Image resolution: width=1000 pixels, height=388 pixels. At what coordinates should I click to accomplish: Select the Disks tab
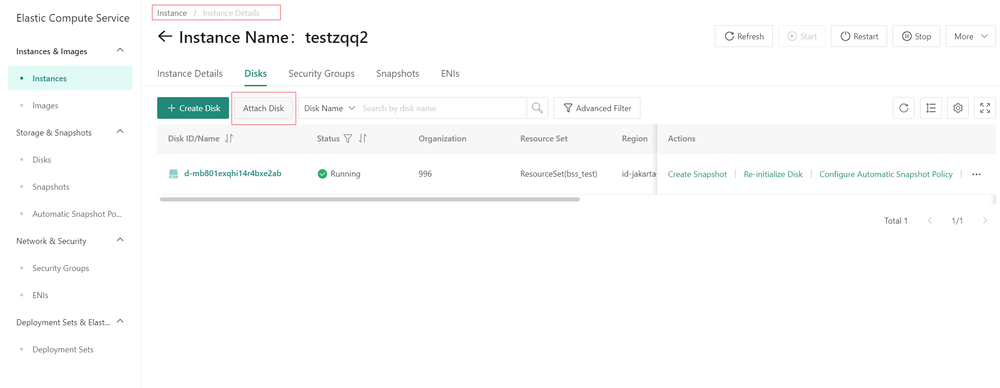pos(256,73)
